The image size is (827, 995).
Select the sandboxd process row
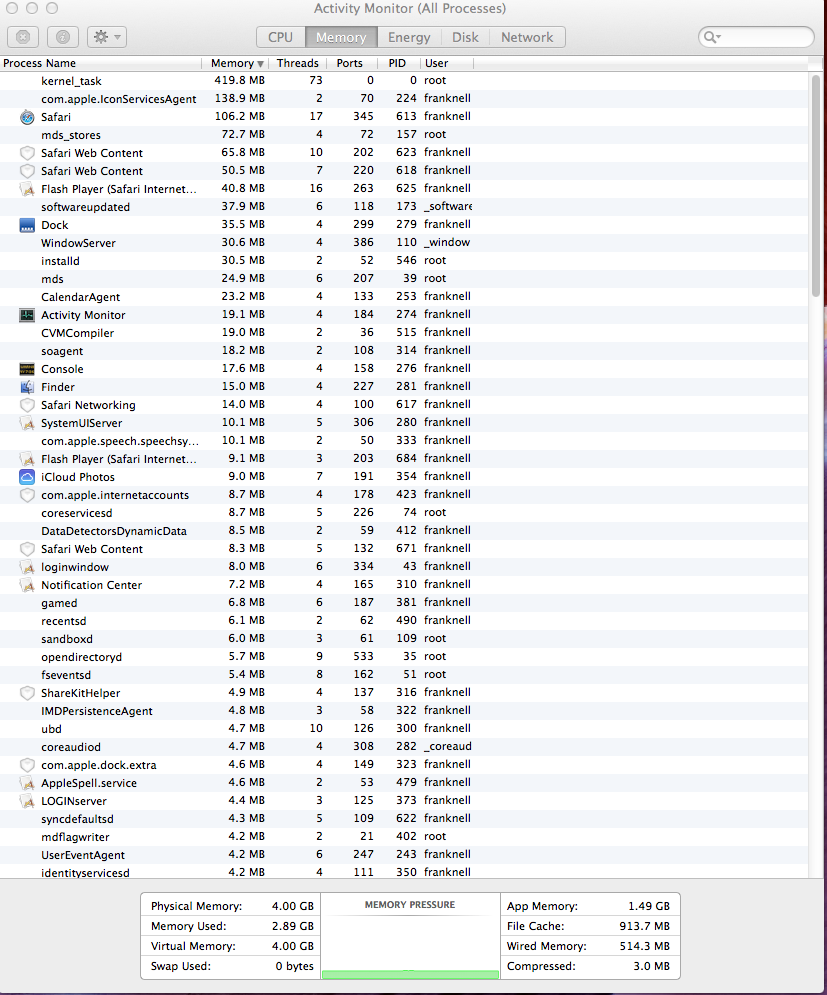coord(404,638)
